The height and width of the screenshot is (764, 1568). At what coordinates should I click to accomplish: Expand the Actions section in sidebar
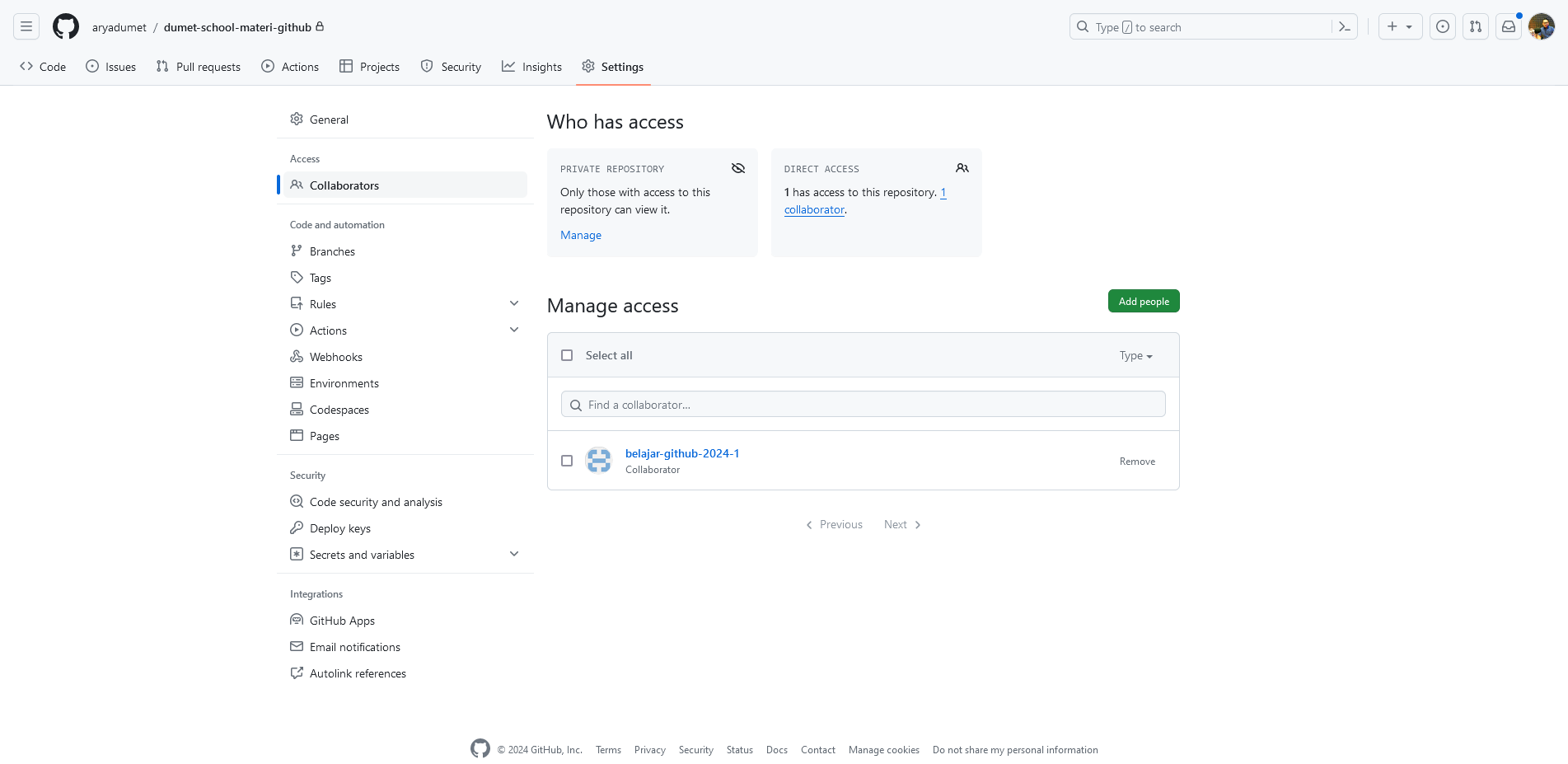(514, 330)
